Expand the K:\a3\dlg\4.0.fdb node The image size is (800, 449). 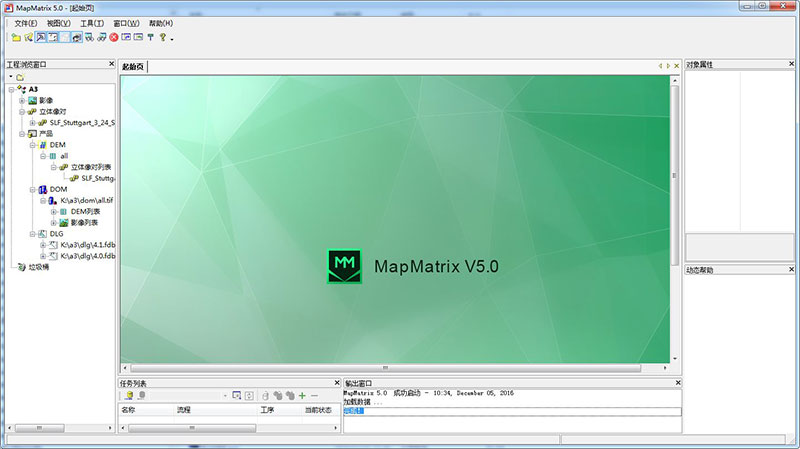click(43, 256)
